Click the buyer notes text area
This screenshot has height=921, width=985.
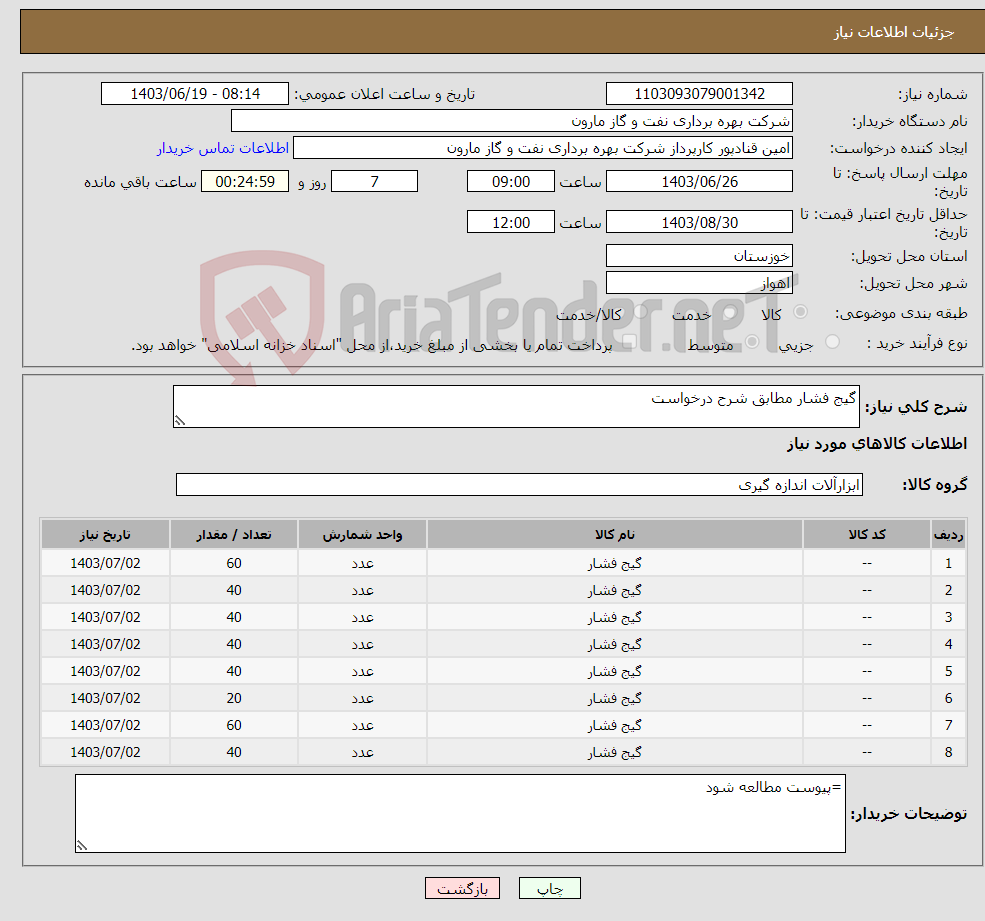pyautogui.click(x=460, y=813)
